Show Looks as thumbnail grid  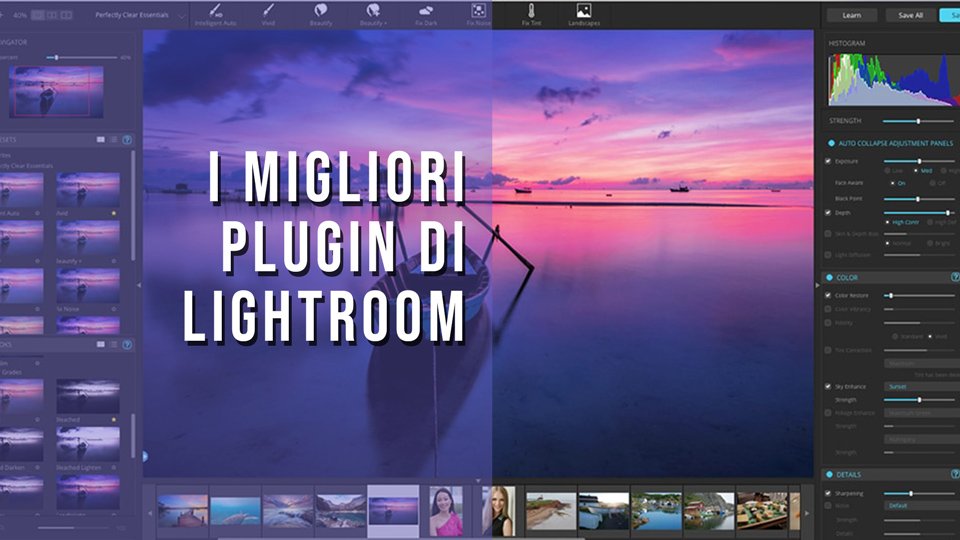tap(100, 345)
